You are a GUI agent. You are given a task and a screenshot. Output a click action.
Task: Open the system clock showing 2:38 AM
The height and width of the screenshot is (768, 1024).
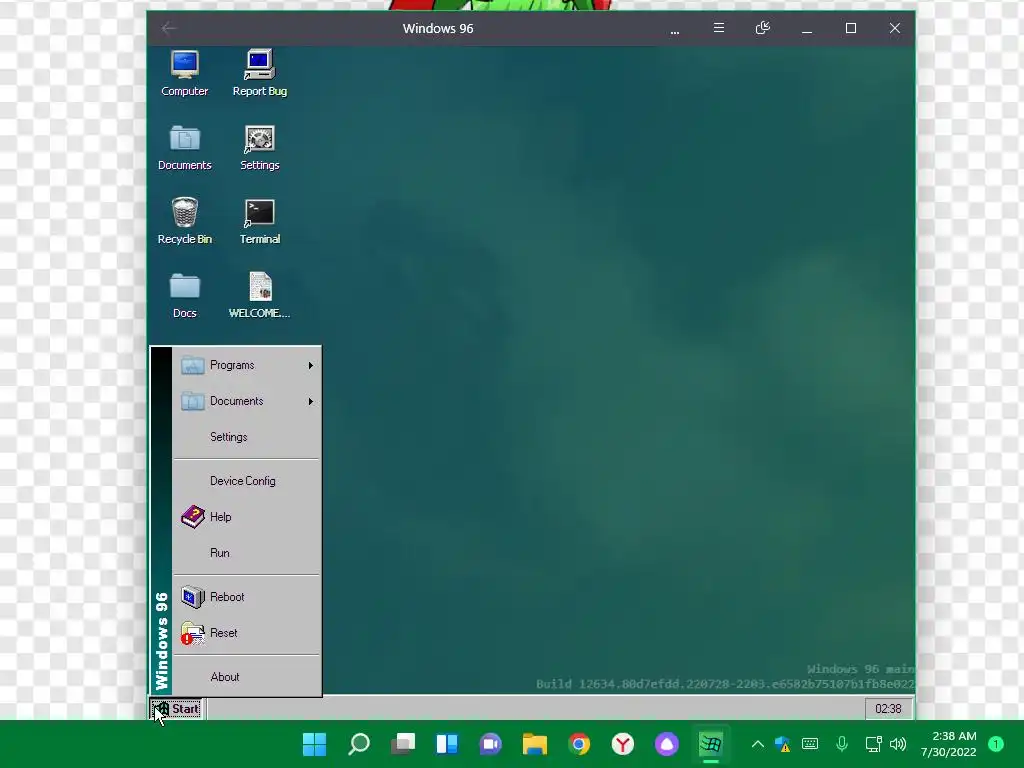click(948, 744)
